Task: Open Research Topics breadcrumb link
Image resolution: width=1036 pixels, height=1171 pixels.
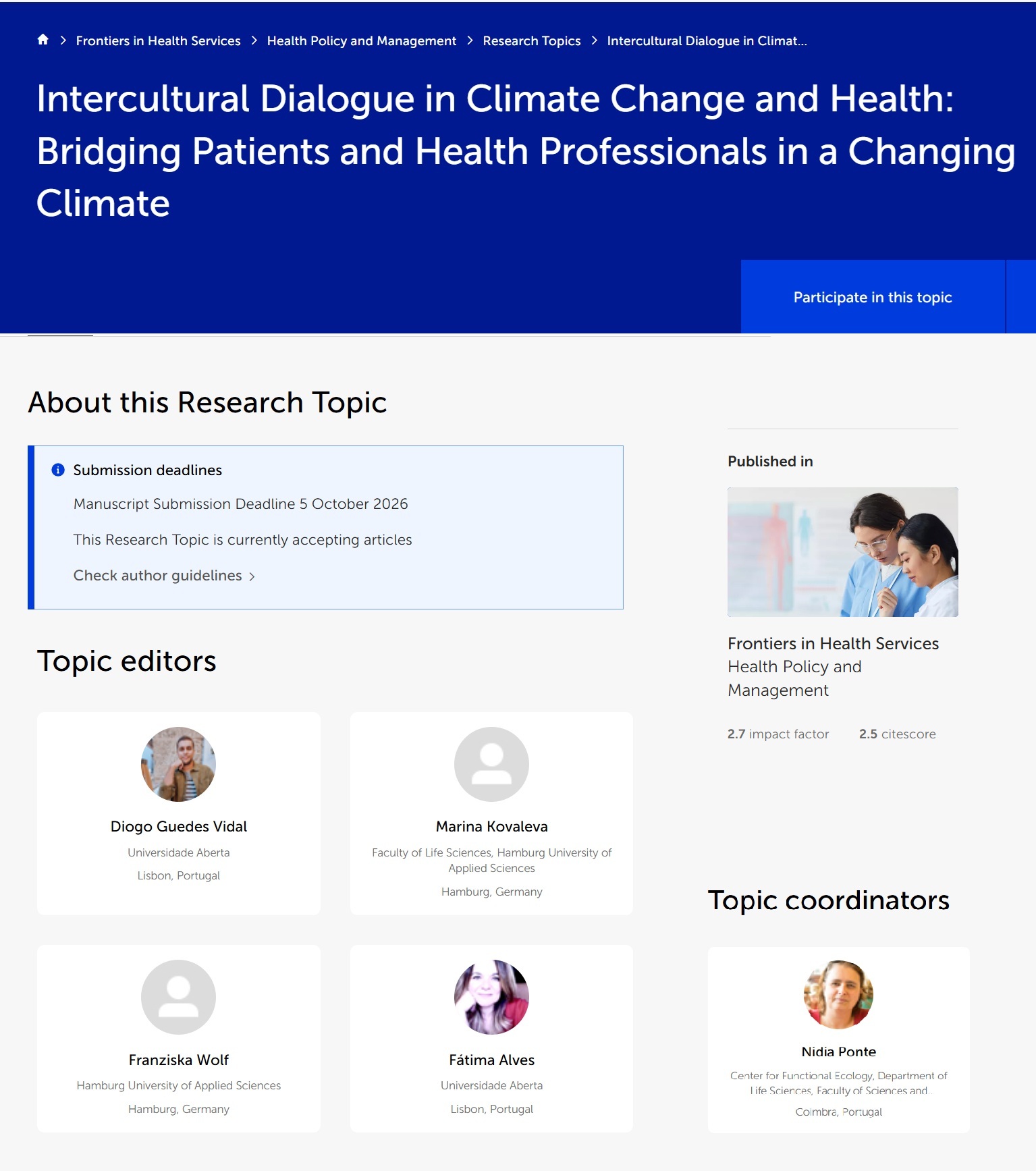Action: tap(531, 41)
